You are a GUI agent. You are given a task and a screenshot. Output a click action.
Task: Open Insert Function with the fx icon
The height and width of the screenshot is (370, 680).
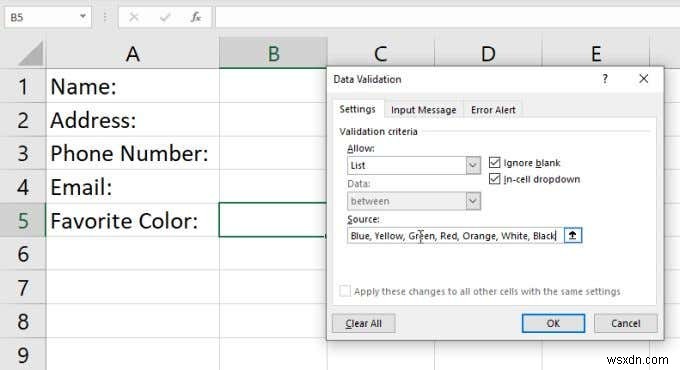pos(196,17)
